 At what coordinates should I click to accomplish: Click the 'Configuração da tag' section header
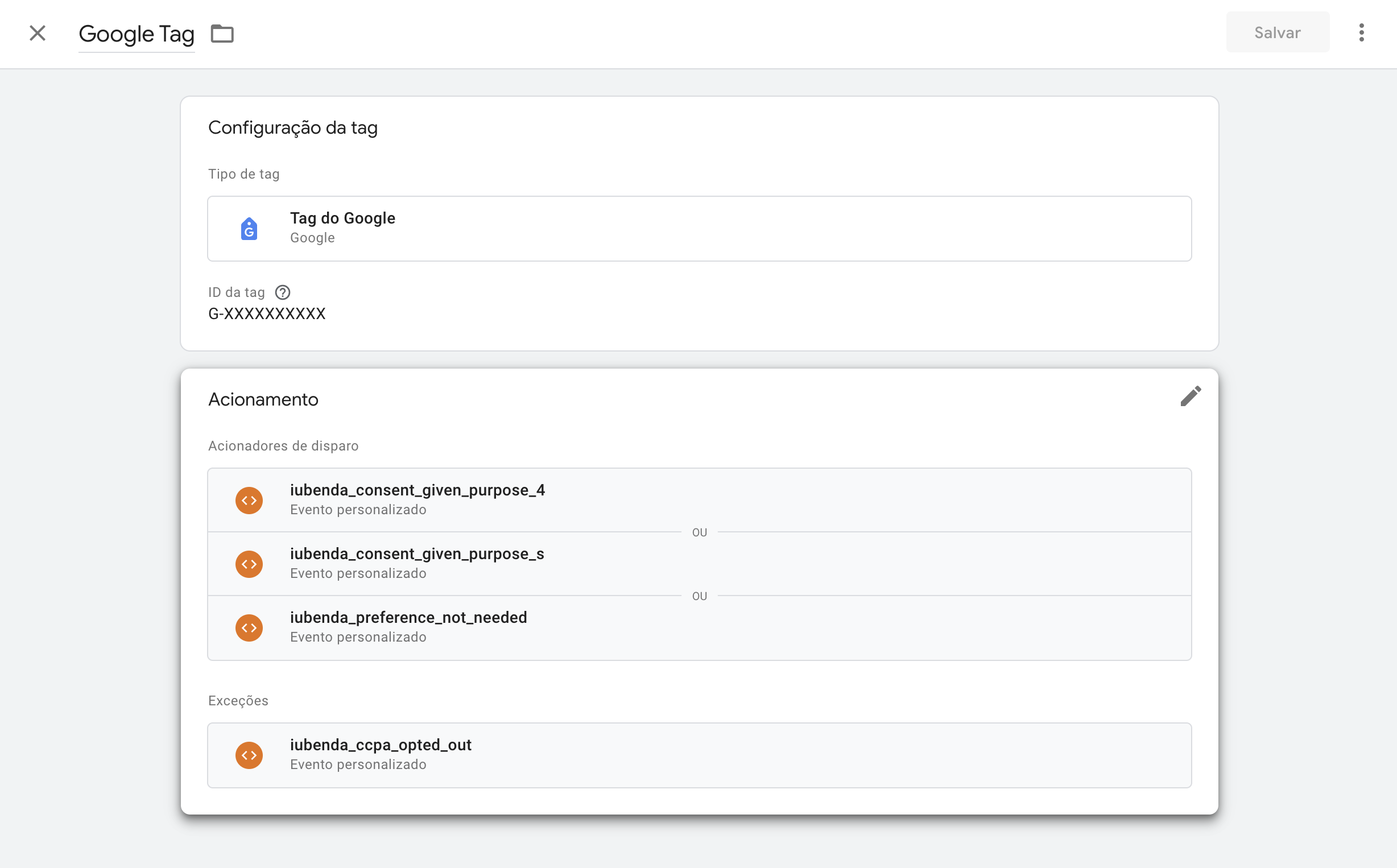(x=294, y=127)
